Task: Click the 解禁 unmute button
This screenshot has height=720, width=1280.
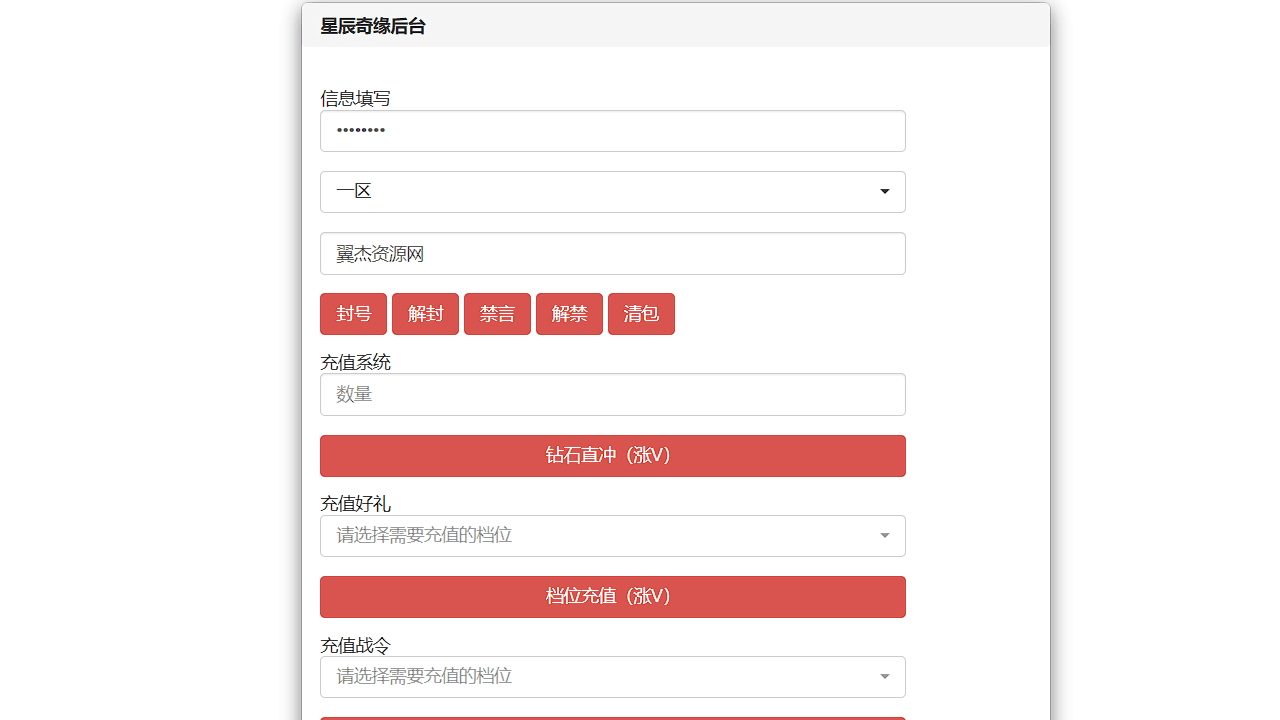Action: [x=569, y=313]
